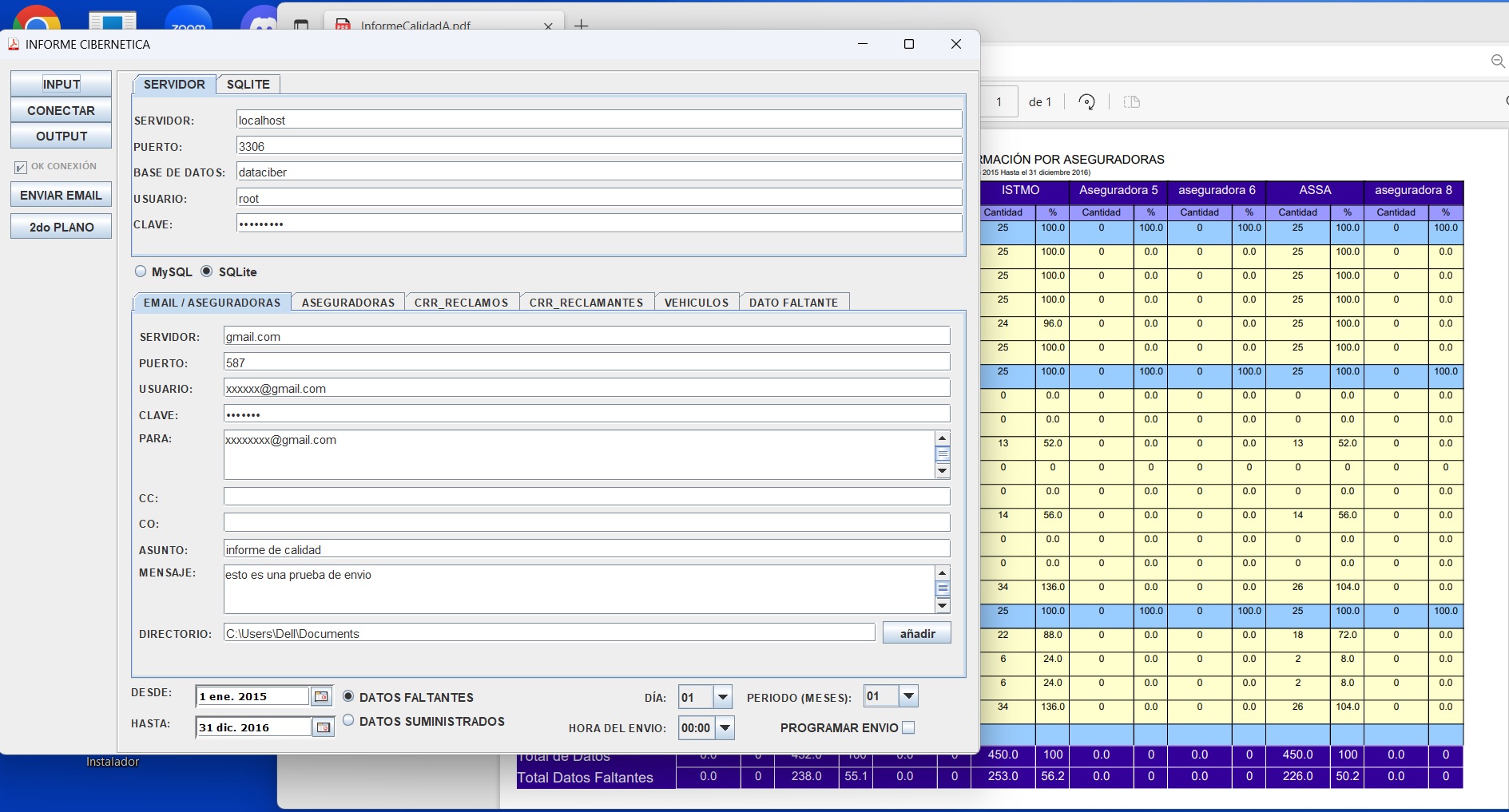Open the HORA DEL ENVIO dropdown
This screenshot has height=812, width=1509.
[x=724, y=727]
